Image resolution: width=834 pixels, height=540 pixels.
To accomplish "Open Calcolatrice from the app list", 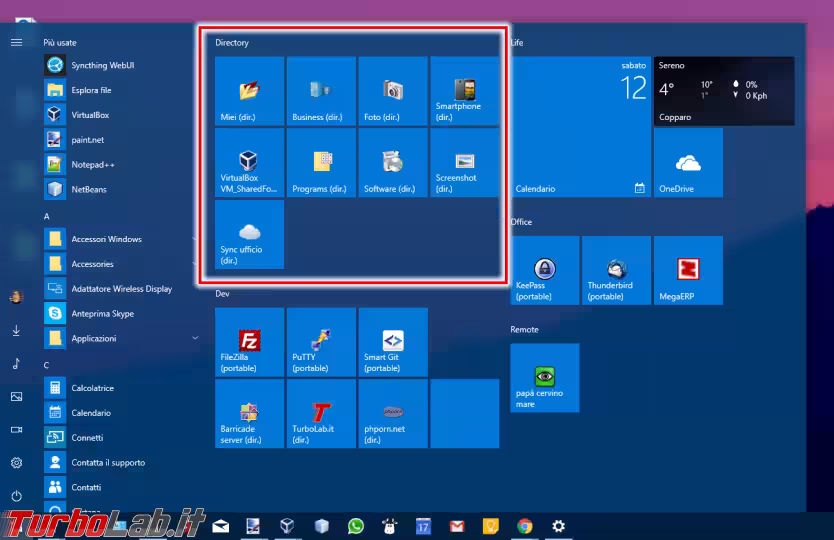I will click(120, 388).
